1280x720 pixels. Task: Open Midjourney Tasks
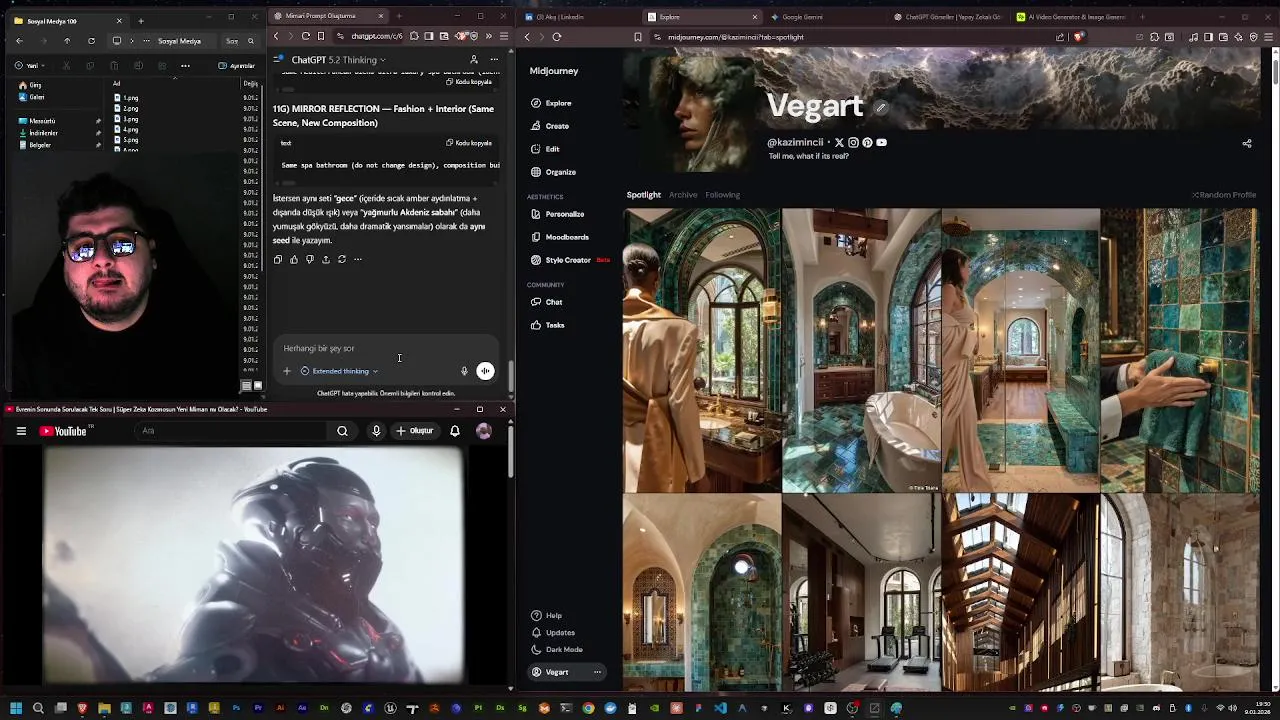(548, 325)
